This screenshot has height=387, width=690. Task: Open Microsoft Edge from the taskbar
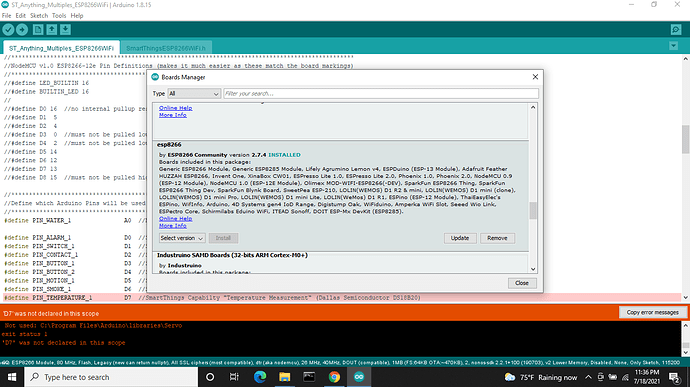click(260, 377)
